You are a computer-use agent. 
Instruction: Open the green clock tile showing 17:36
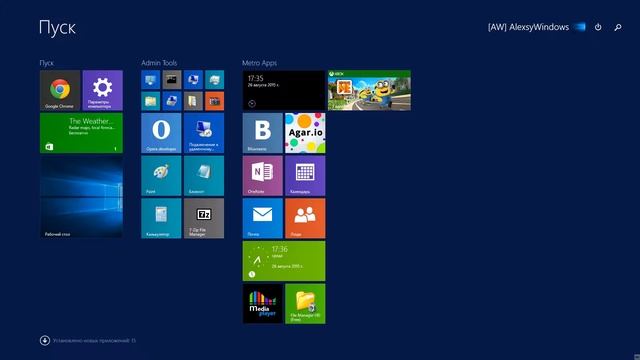(x=284, y=261)
